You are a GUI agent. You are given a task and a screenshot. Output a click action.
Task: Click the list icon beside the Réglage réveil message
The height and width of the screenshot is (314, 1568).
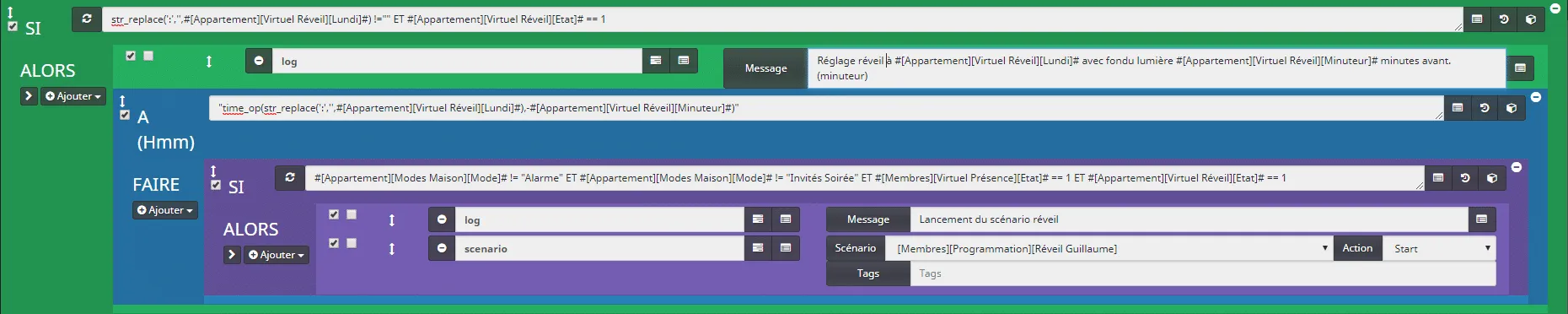pyautogui.click(x=1520, y=68)
